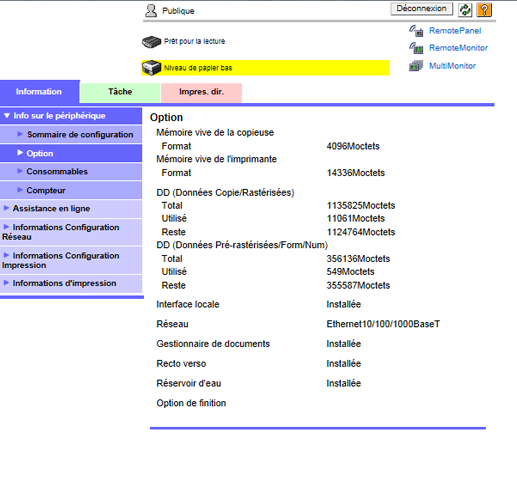Click the Niveau de papier bas warning text

[x=198, y=68]
